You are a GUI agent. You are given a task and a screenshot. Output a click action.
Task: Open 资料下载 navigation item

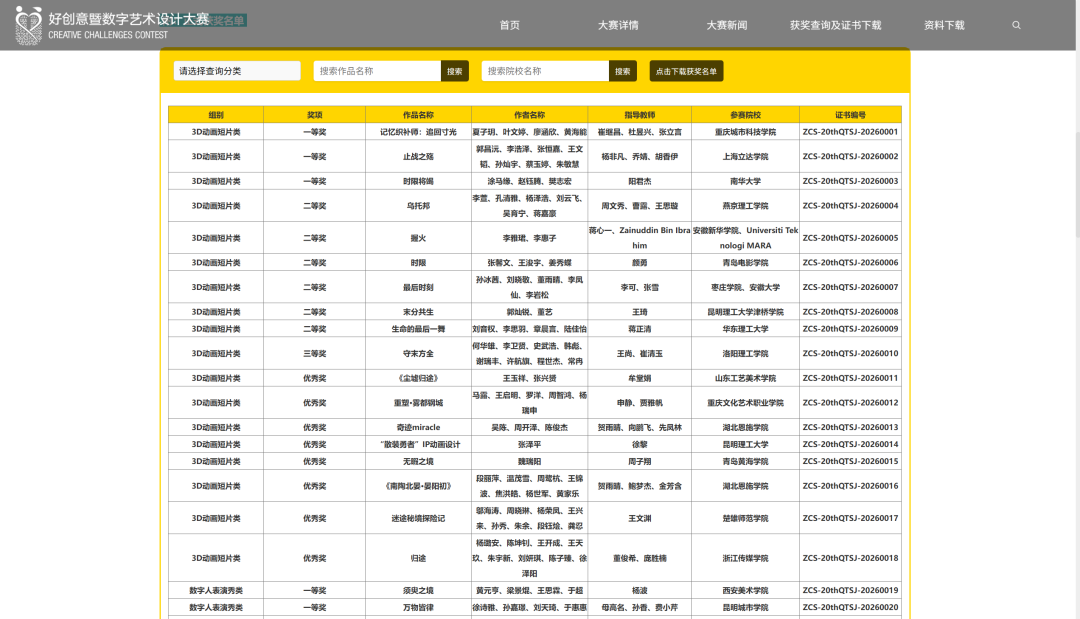(x=944, y=25)
